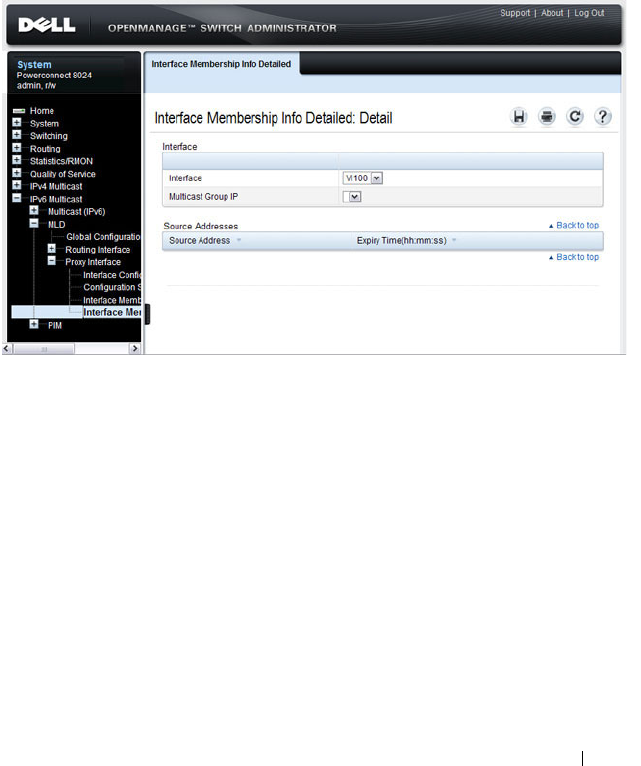Select Configuration Summary under Proxy Interface

pyautogui.click(x=112, y=287)
